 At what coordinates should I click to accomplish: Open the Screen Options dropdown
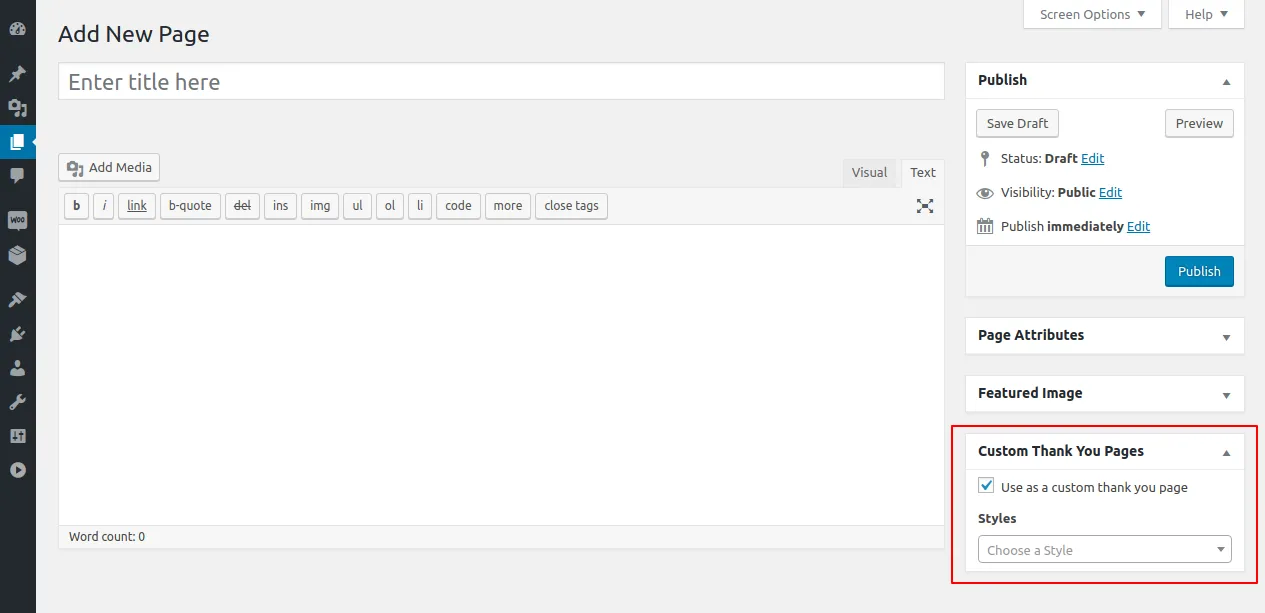click(x=1092, y=14)
